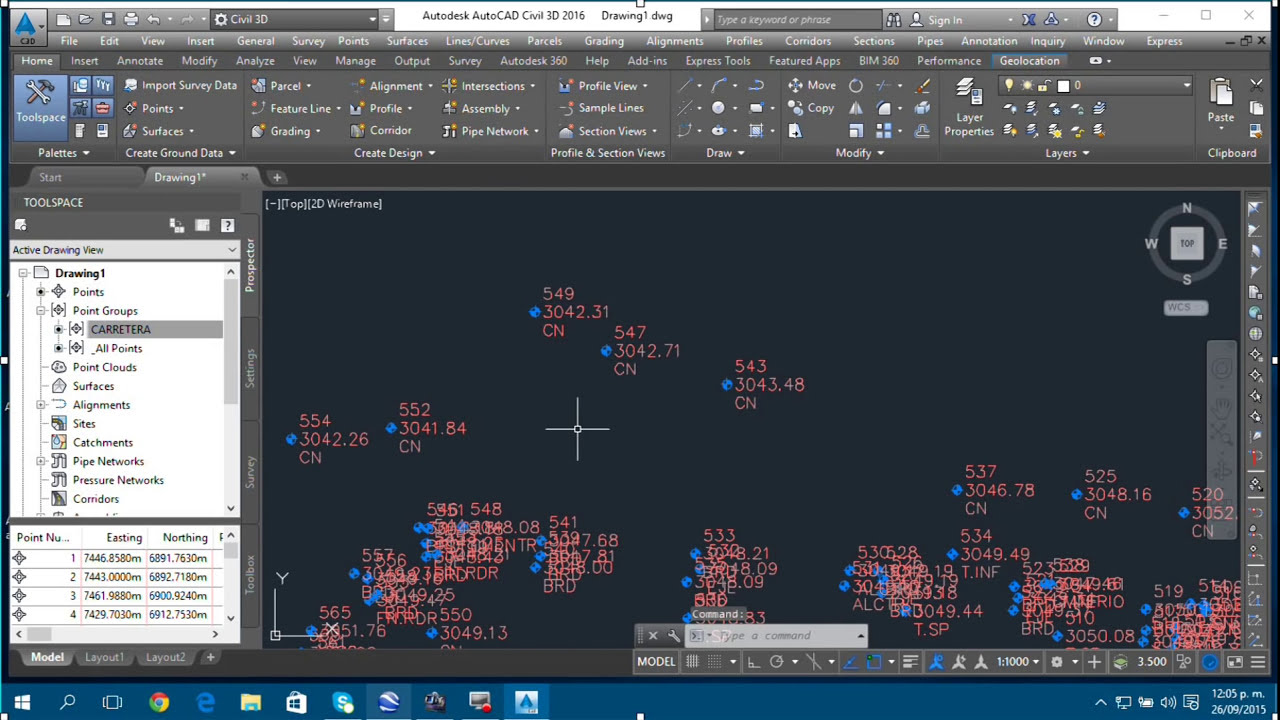The height and width of the screenshot is (720, 1280).
Task: Click the Workspace Switching gear icon
Action: [1057, 661]
